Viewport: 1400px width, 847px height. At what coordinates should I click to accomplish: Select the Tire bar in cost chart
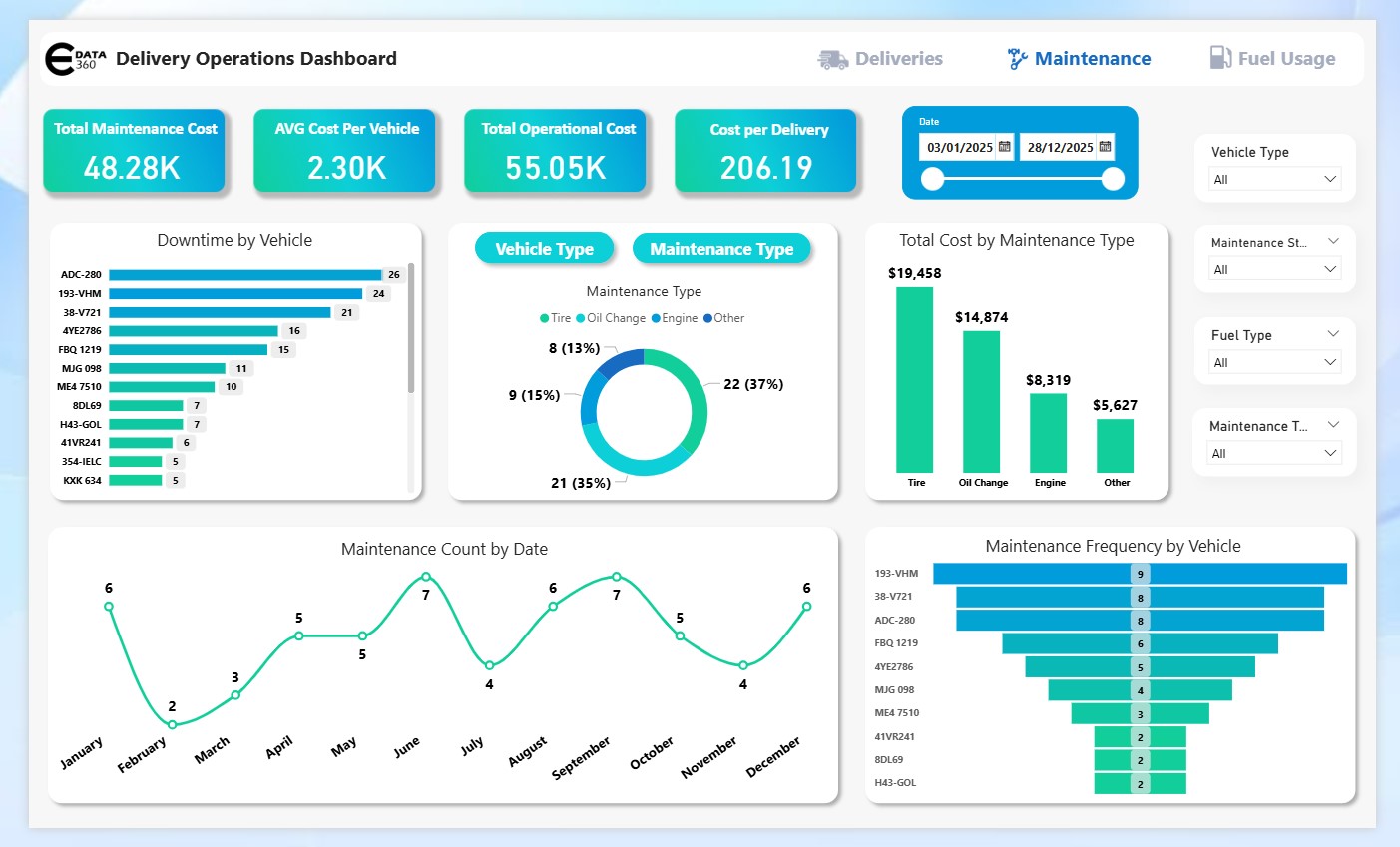[914, 379]
